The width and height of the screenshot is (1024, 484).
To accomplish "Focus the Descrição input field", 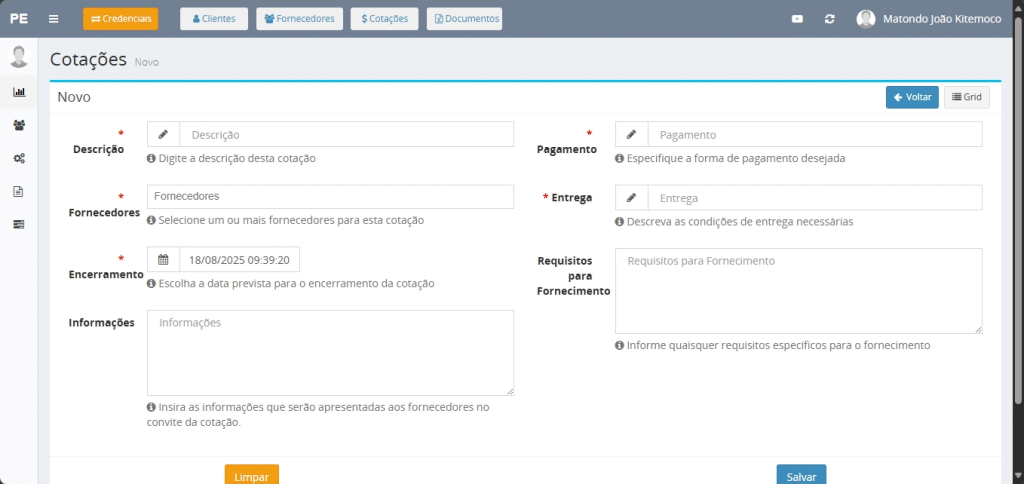I will [x=347, y=135].
